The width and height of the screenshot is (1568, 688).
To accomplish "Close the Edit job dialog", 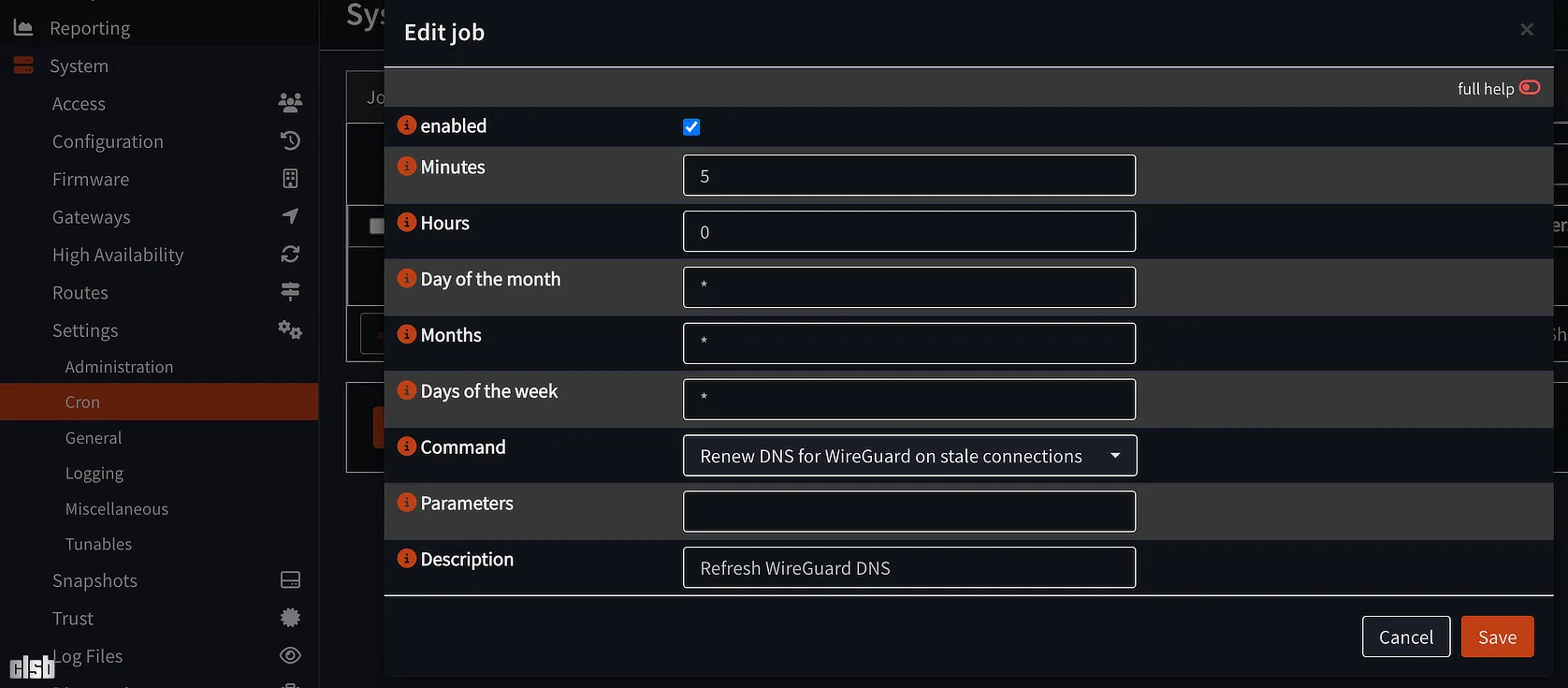I will (1527, 30).
